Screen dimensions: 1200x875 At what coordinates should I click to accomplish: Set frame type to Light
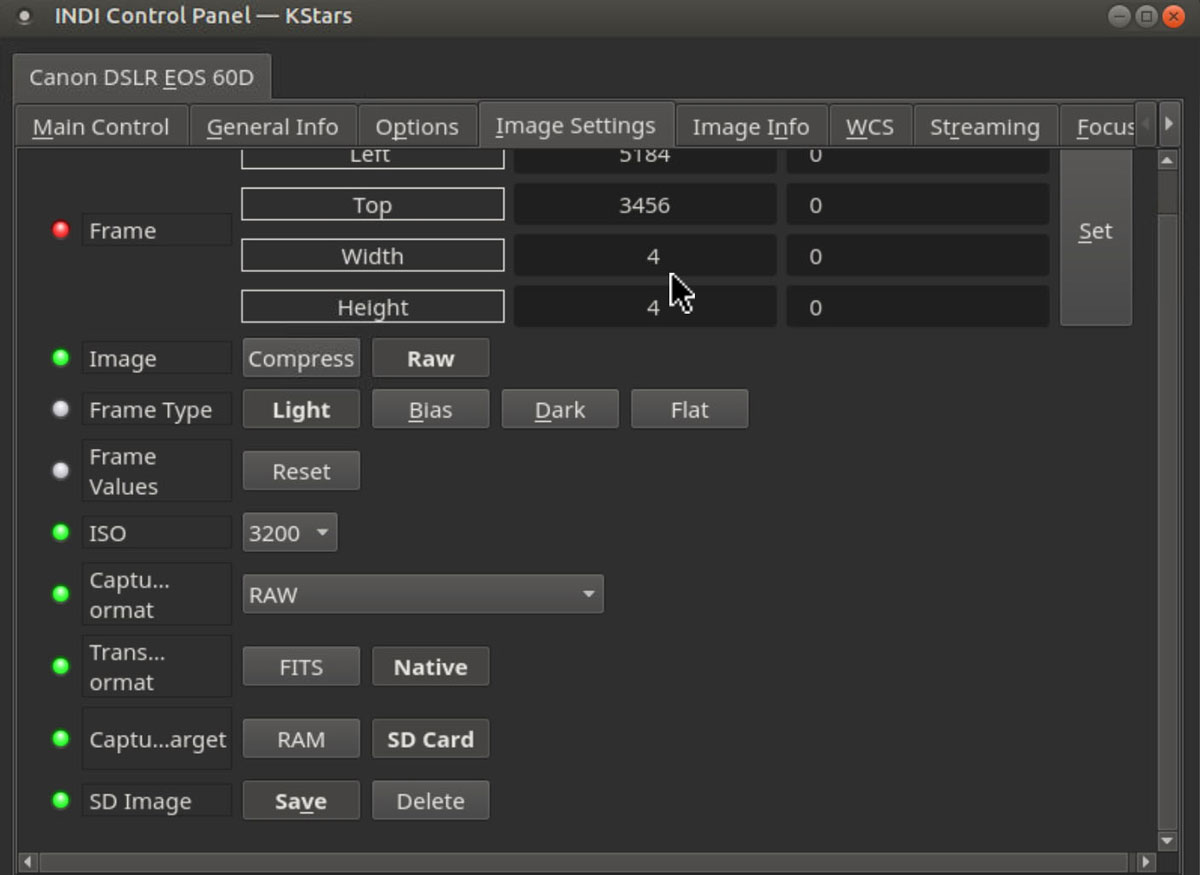(x=301, y=409)
